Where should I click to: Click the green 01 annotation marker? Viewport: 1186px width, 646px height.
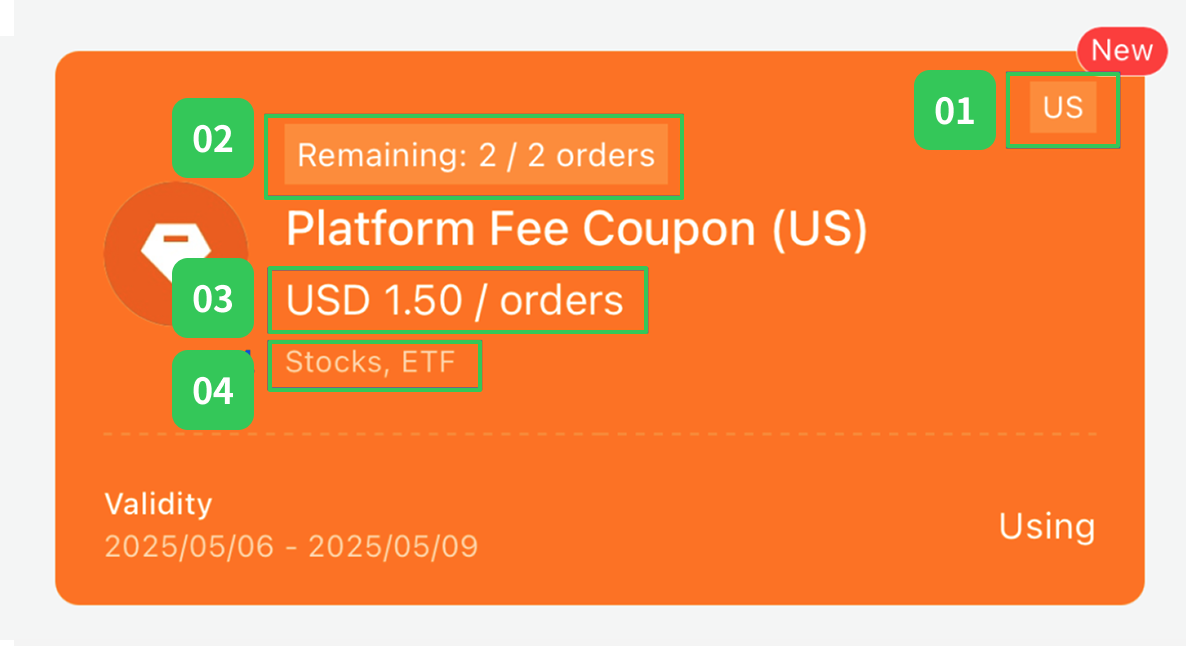[955, 110]
